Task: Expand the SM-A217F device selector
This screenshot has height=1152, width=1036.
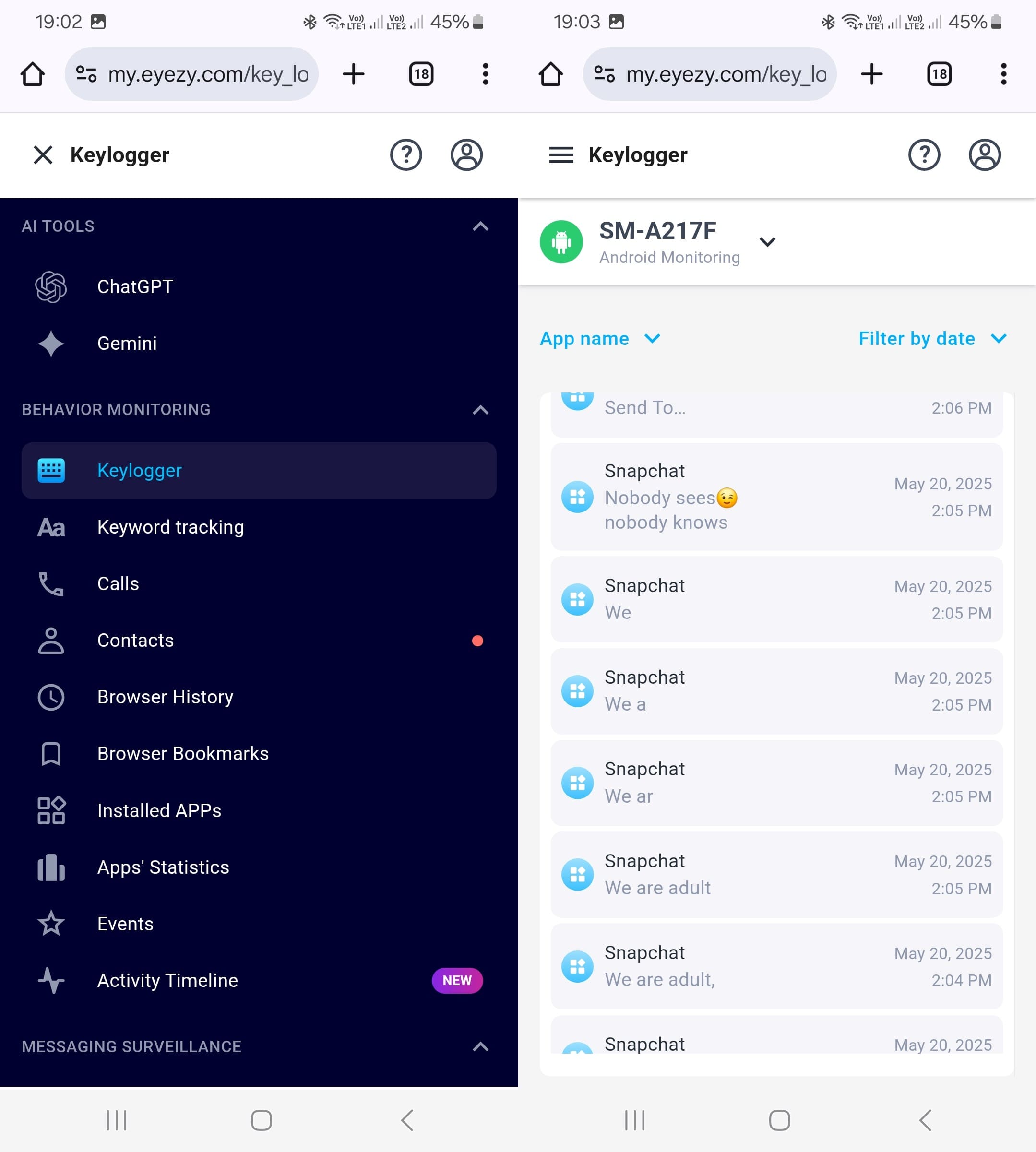Action: tap(767, 242)
